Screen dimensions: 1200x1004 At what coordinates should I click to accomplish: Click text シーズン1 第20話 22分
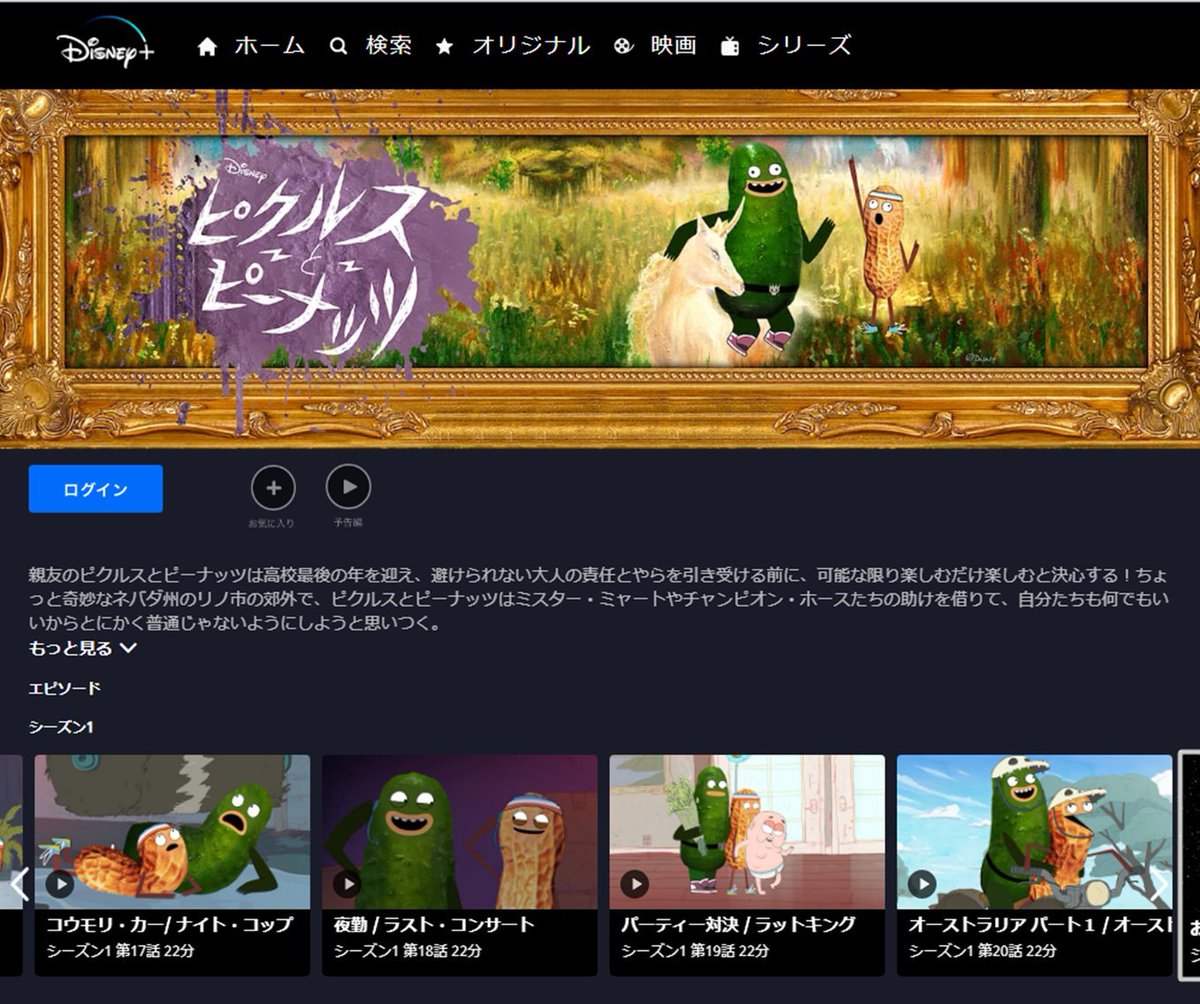click(982, 951)
